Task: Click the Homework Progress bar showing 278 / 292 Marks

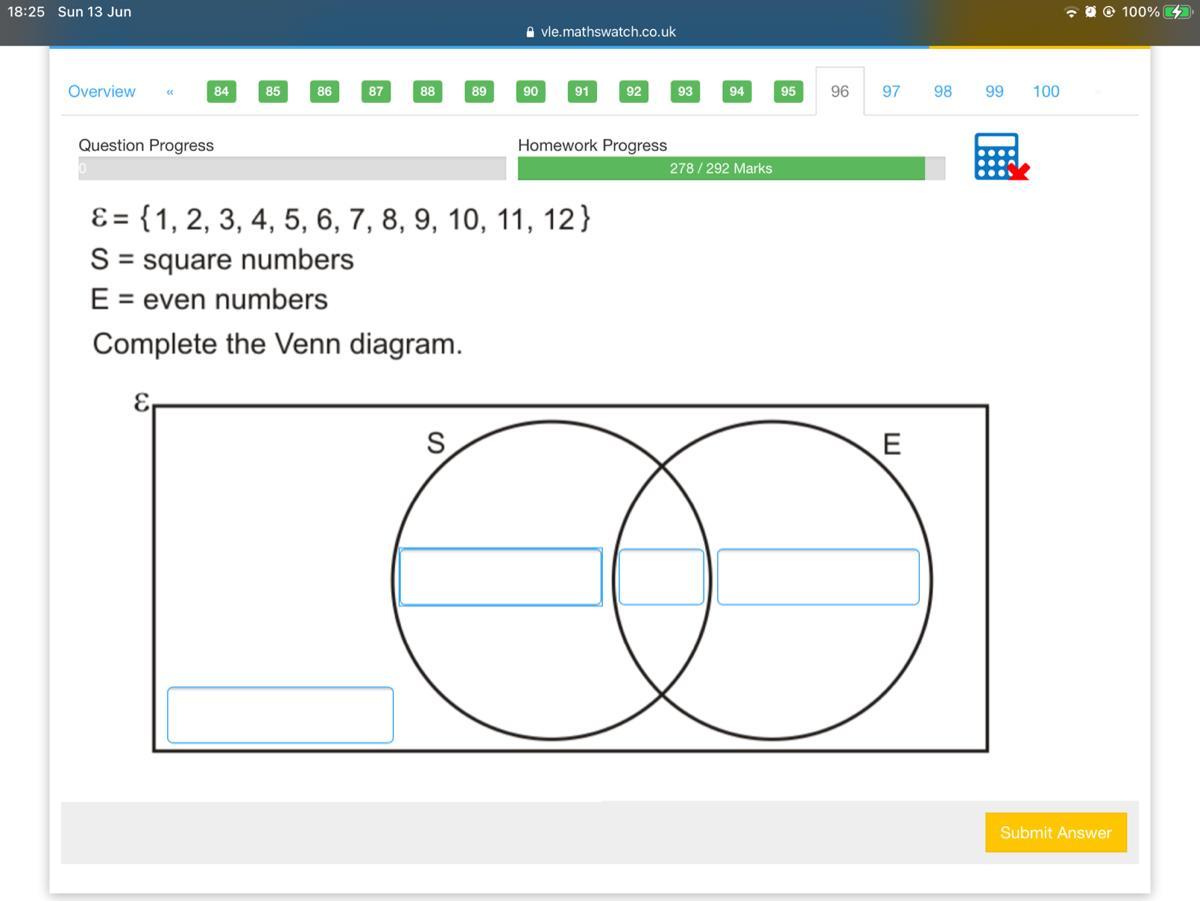Action: (x=731, y=168)
